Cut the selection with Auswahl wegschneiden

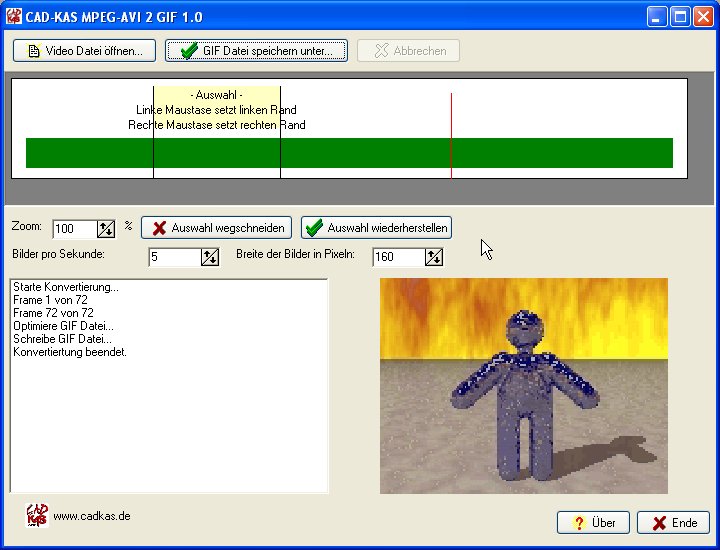point(217,228)
